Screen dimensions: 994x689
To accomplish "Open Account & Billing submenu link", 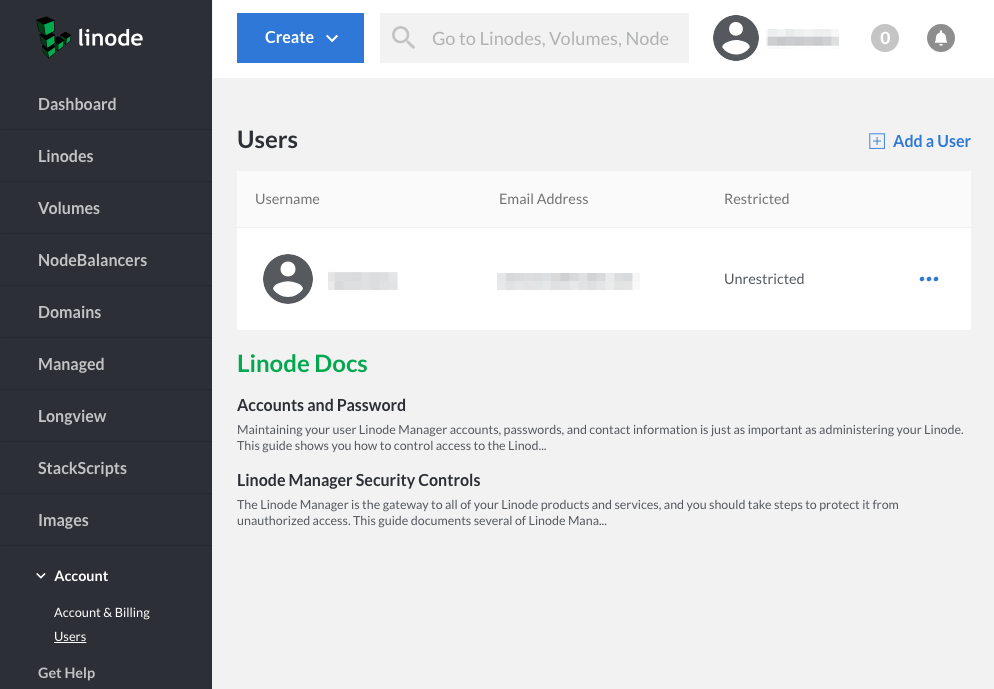I will [102, 612].
